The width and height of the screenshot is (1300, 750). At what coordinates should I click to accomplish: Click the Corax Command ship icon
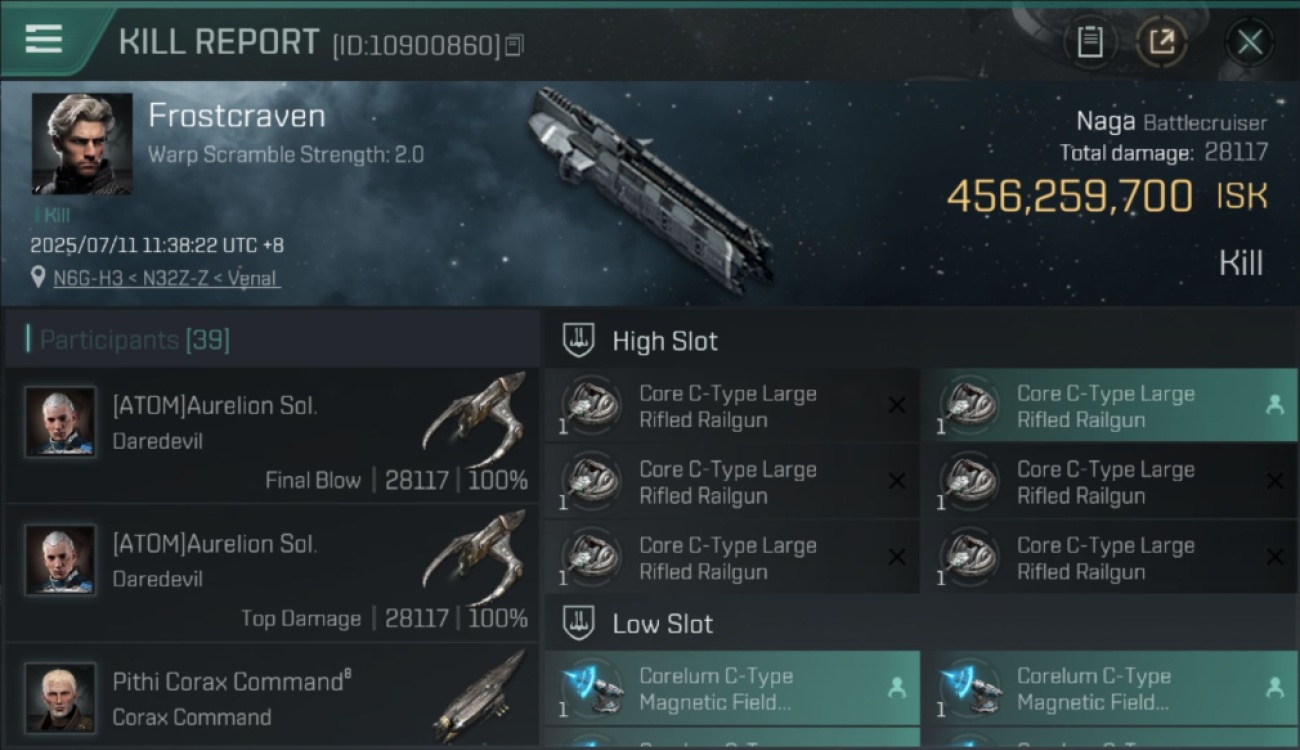point(480,696)
